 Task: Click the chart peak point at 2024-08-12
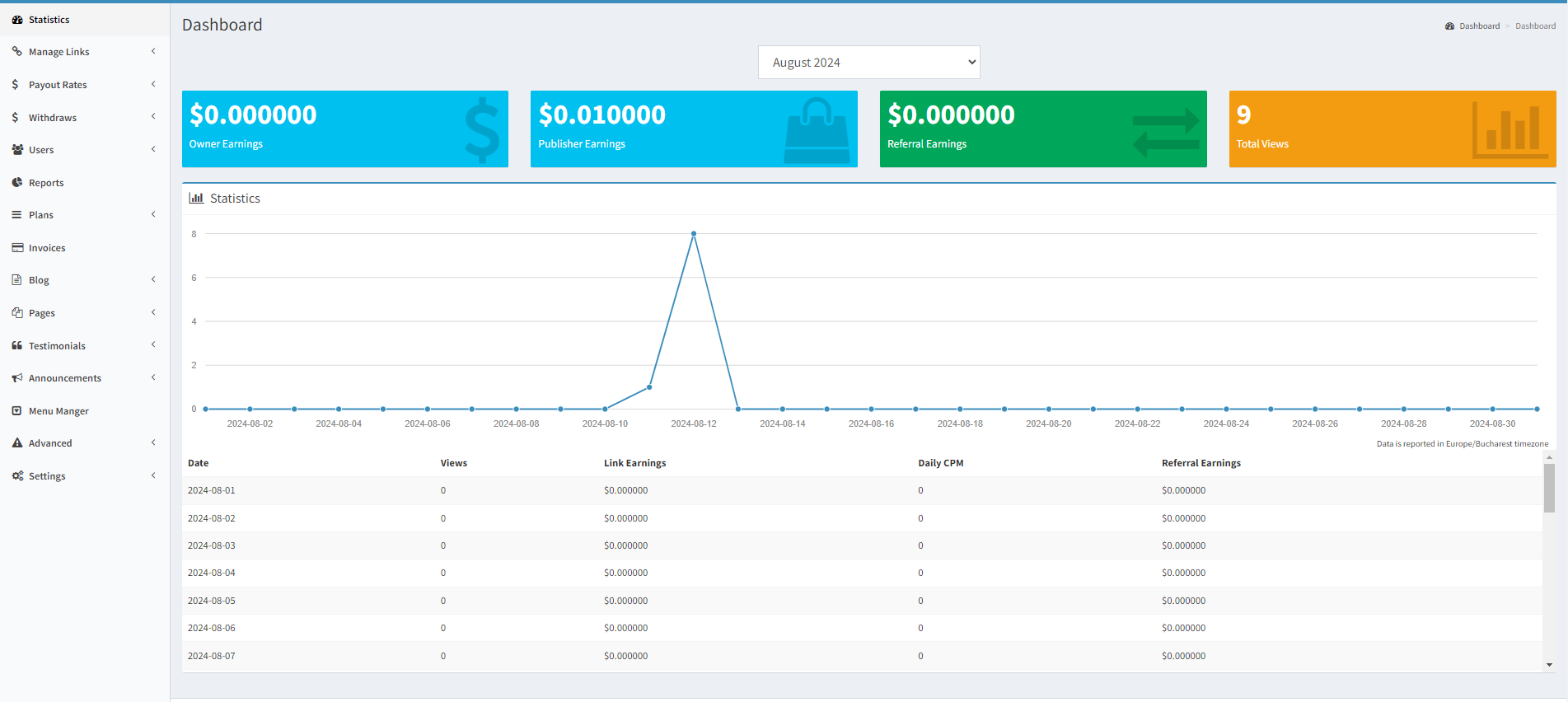[x=694, y=234]
